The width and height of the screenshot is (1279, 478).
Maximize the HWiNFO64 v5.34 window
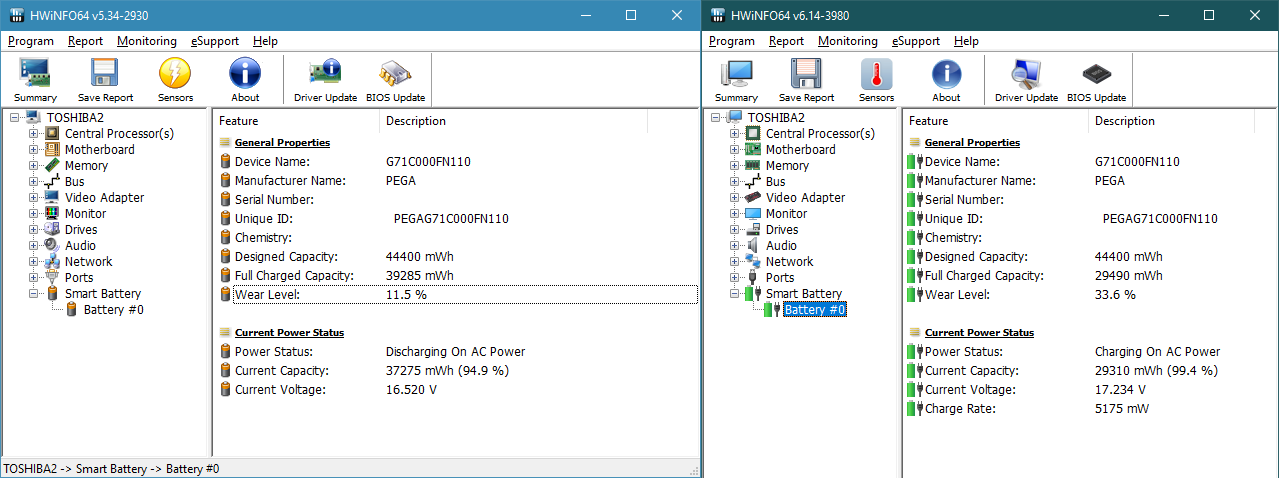(x=631, y=15)
